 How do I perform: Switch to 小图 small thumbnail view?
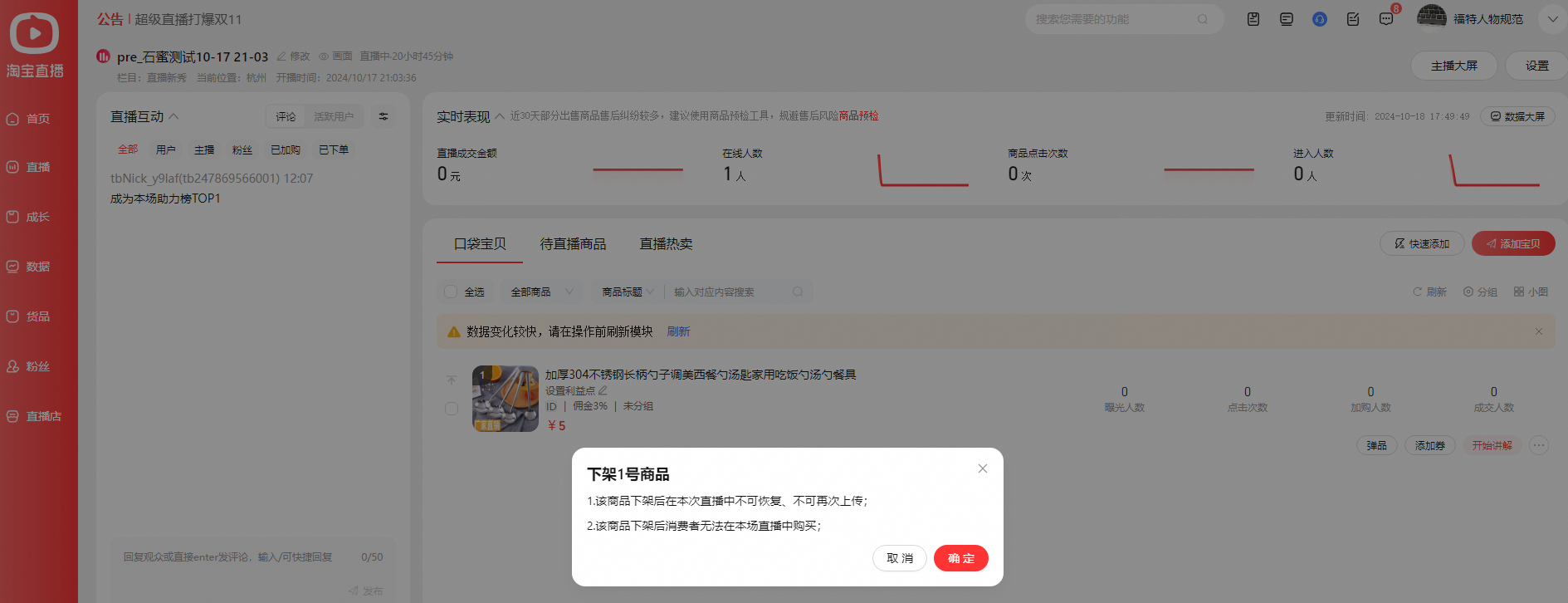pyautogui.click(x=1531, y=292)
